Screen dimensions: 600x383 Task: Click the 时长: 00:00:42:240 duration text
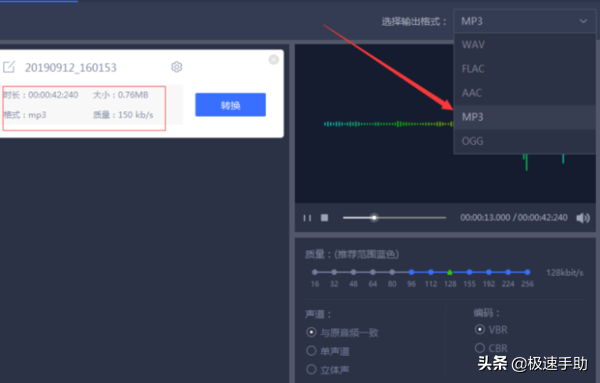41,95
